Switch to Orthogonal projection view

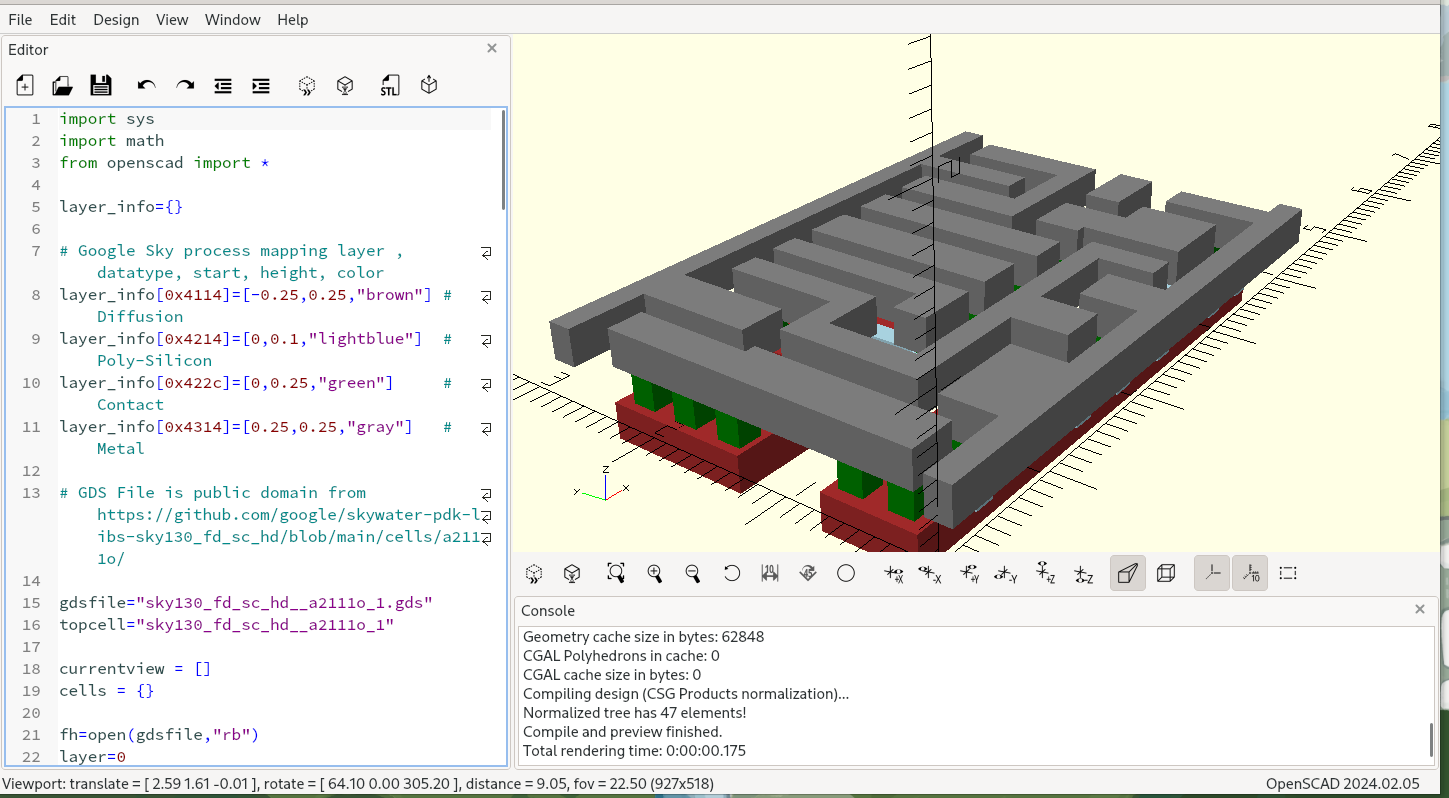(1165, 573)
